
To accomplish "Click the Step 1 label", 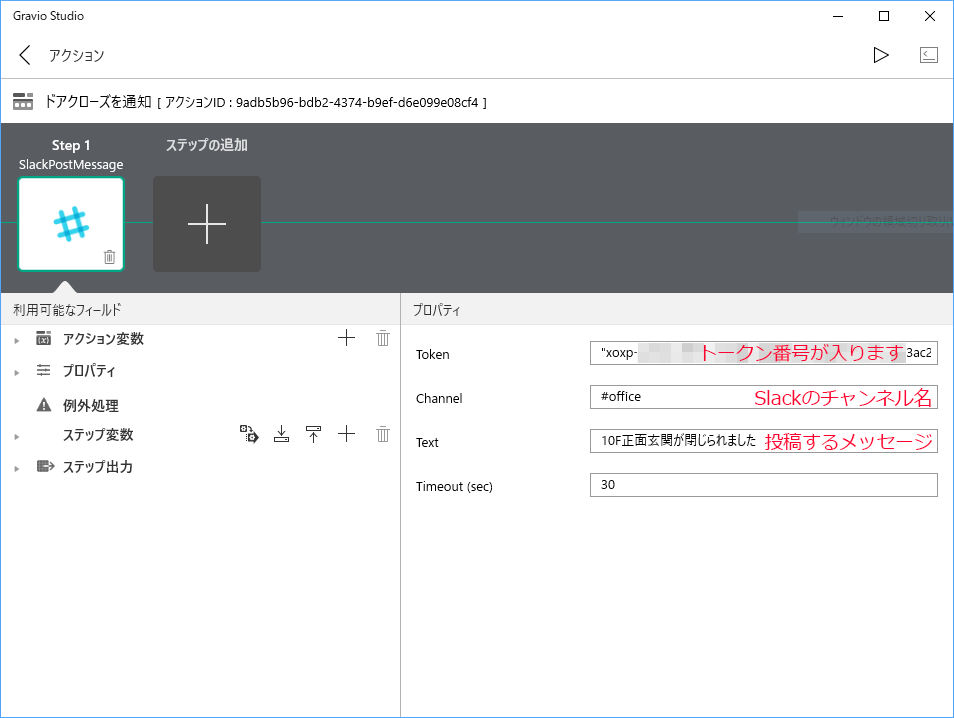I will click(x=71, y=145).
